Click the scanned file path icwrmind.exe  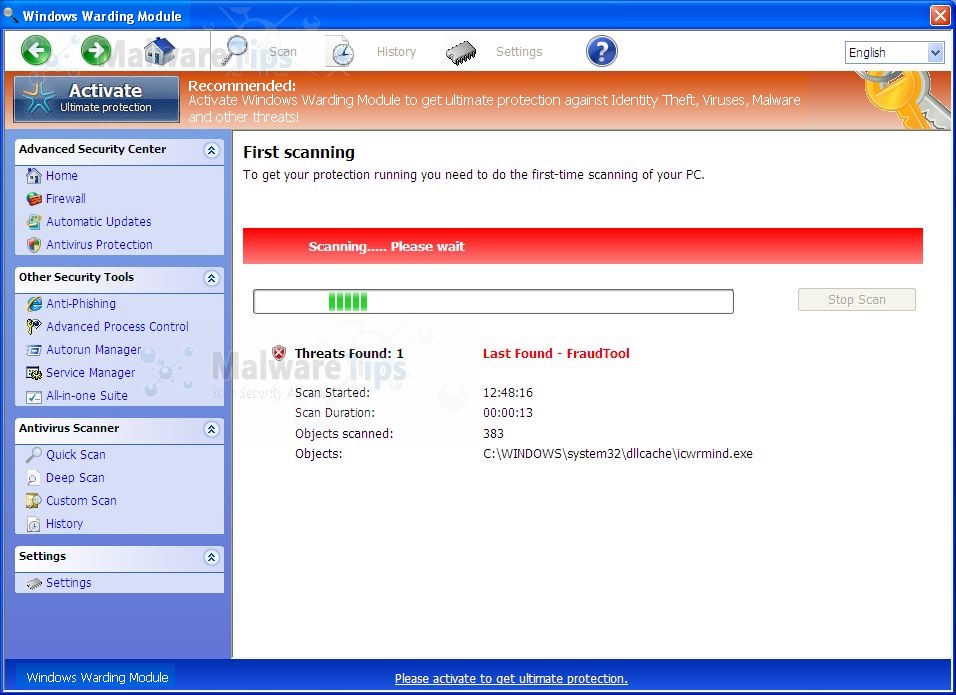pyautogui.click(x=618, y=454)
